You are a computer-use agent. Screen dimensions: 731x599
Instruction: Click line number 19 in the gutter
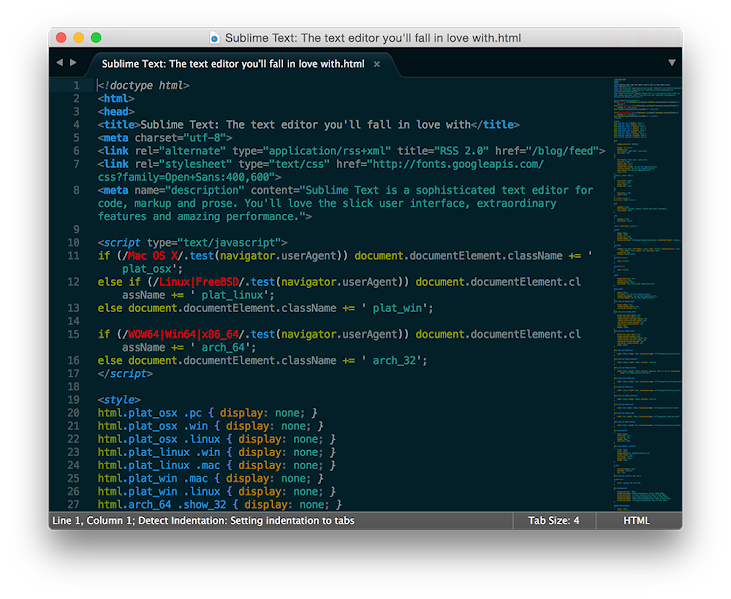(x=74, y=399)
